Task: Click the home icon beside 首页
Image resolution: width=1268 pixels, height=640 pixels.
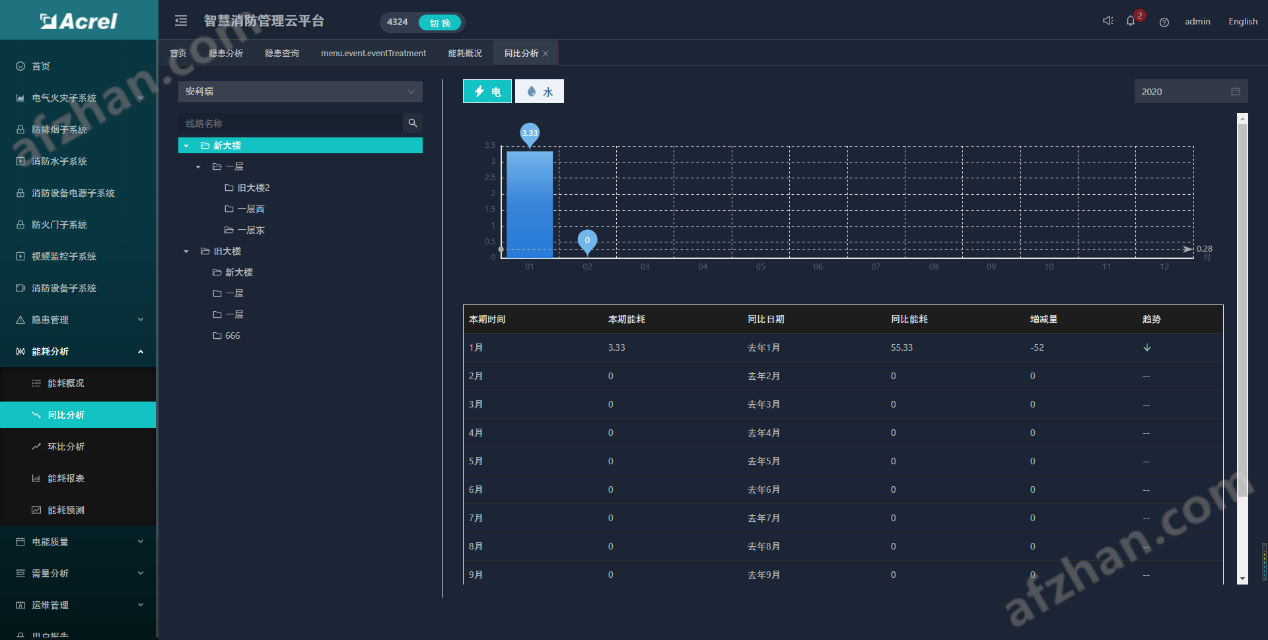Action: click(x=20, y=66)
